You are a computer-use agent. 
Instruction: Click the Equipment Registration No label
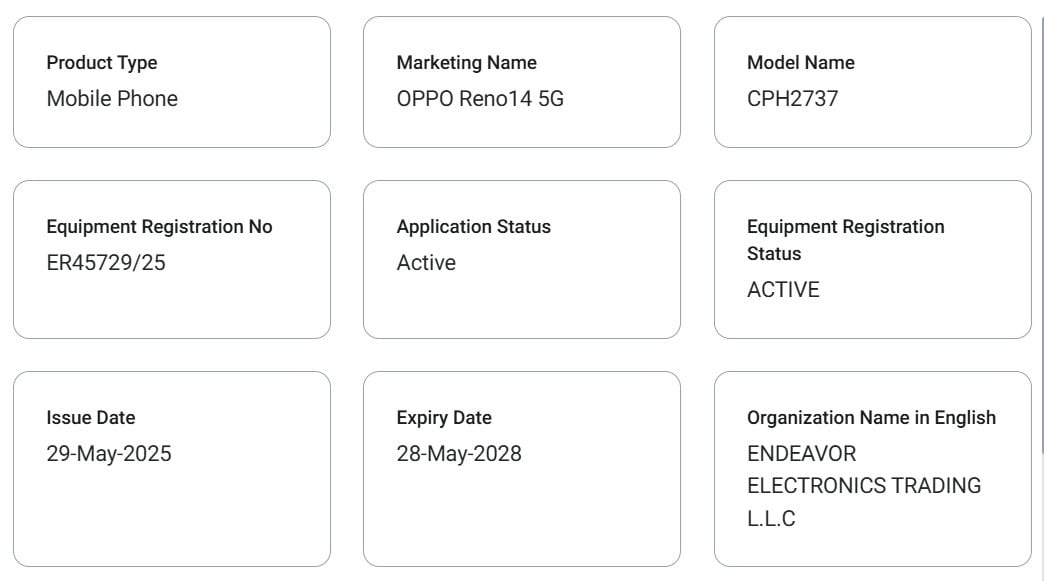coord(159,226)
